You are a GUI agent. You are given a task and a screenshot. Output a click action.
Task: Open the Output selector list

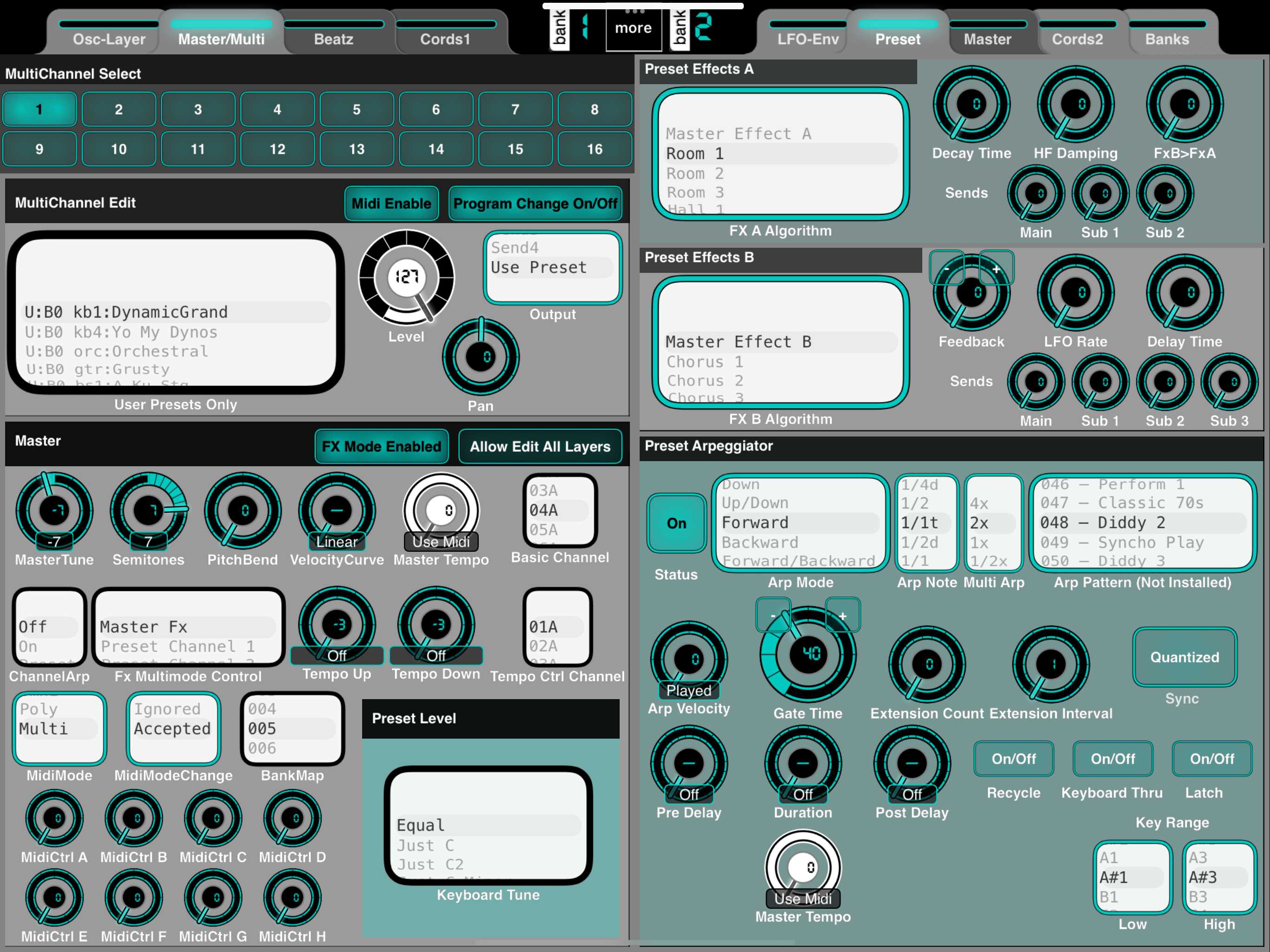552,268
